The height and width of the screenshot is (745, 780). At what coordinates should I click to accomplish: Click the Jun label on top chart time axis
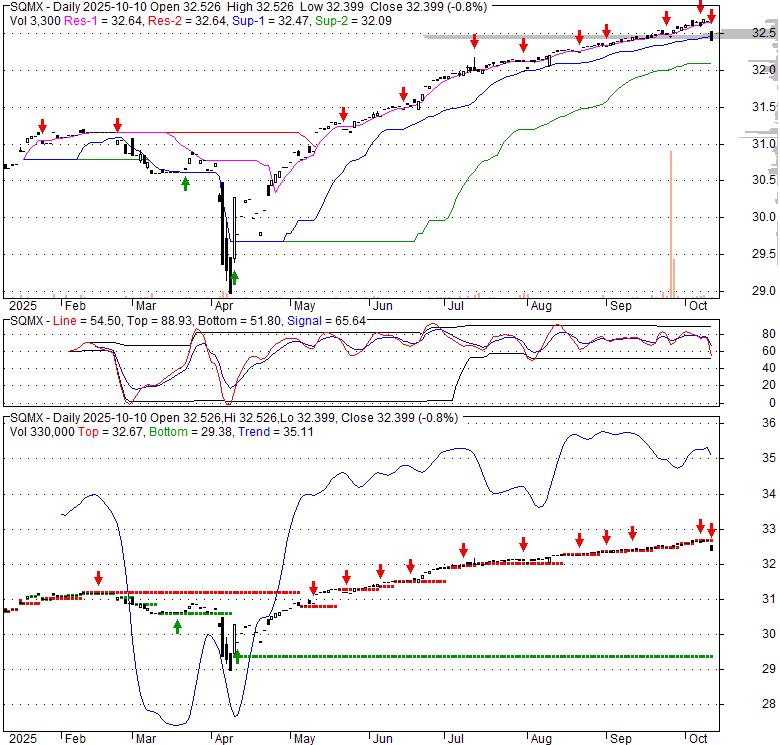pos(383,306)
